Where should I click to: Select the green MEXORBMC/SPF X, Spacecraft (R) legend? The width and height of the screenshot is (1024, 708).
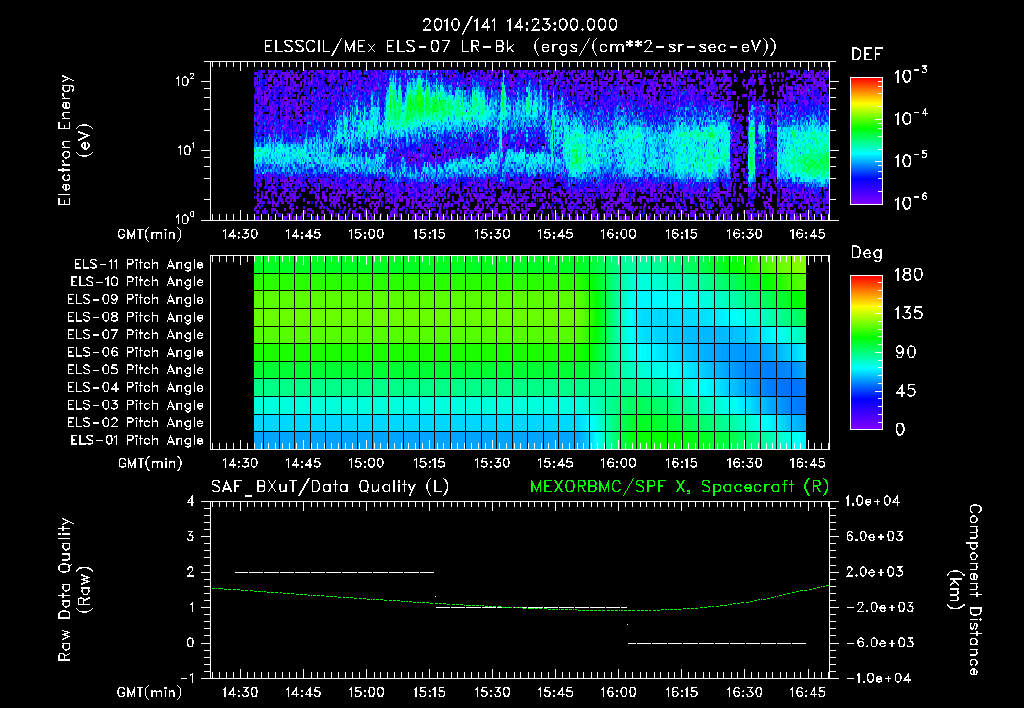679,487
